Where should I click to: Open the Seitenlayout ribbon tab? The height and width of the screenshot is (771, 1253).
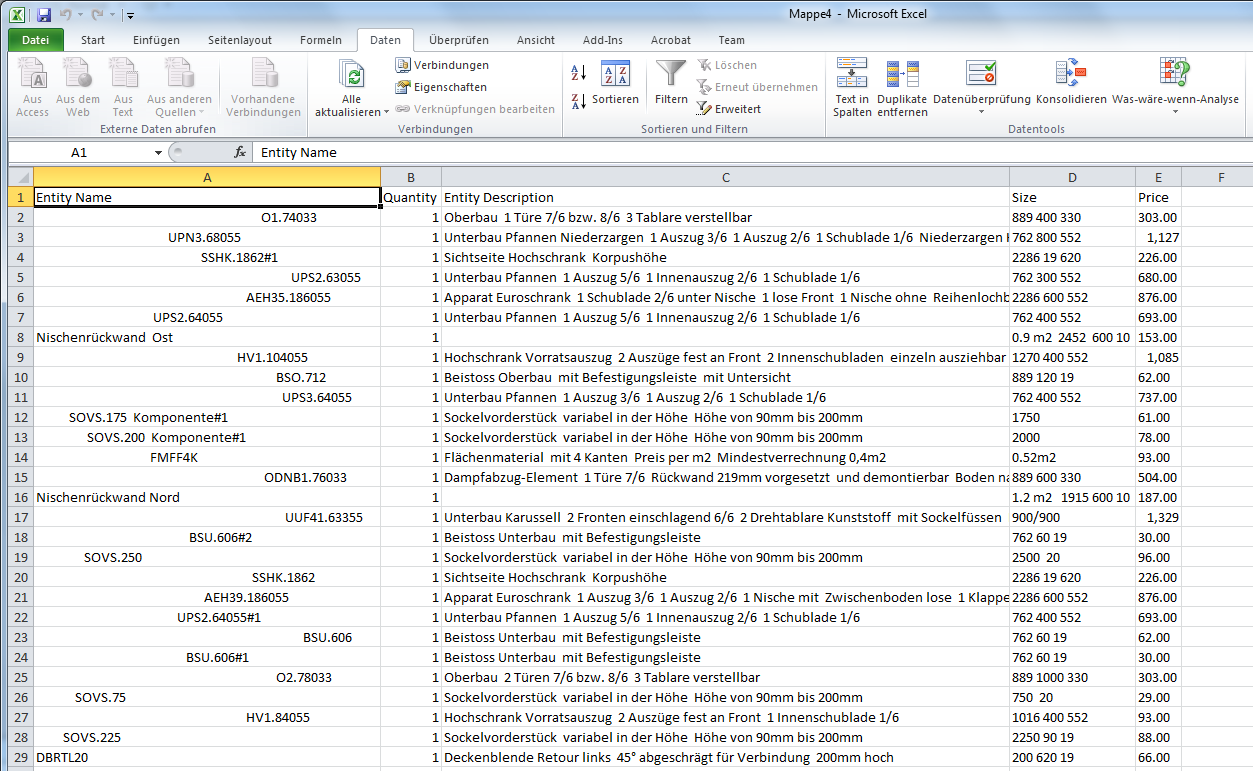(x=239, y=40)
